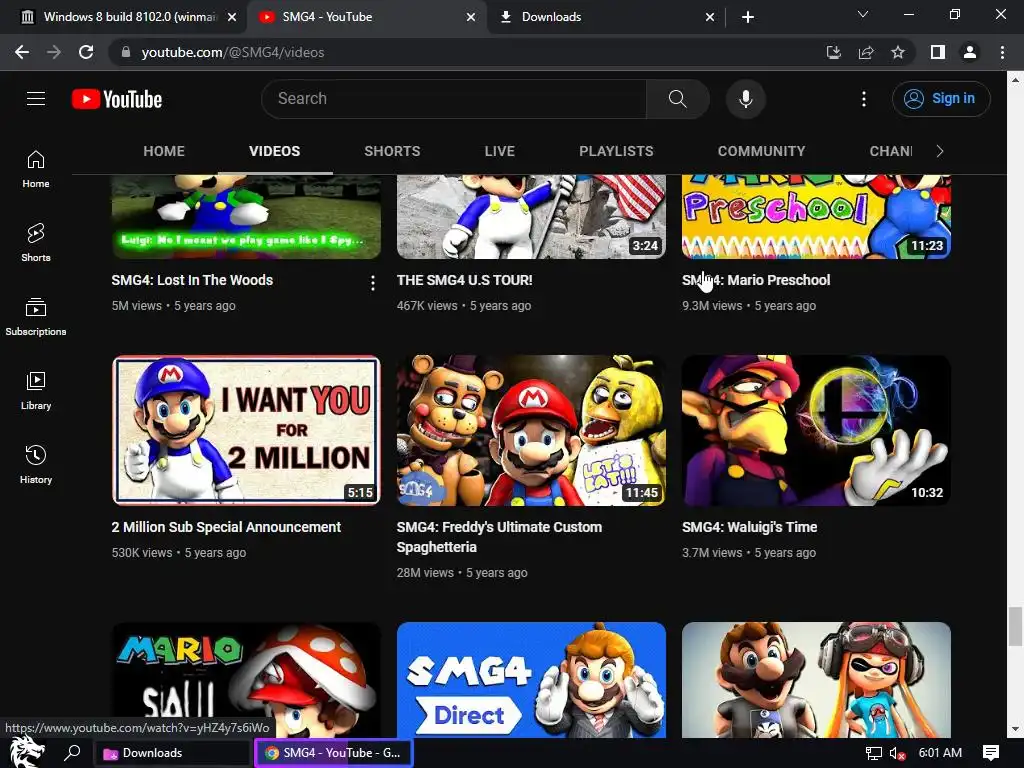Show more channel tabs with right chevron
The width and height of the screenshot is (1024, 768).
click(940, 151)
